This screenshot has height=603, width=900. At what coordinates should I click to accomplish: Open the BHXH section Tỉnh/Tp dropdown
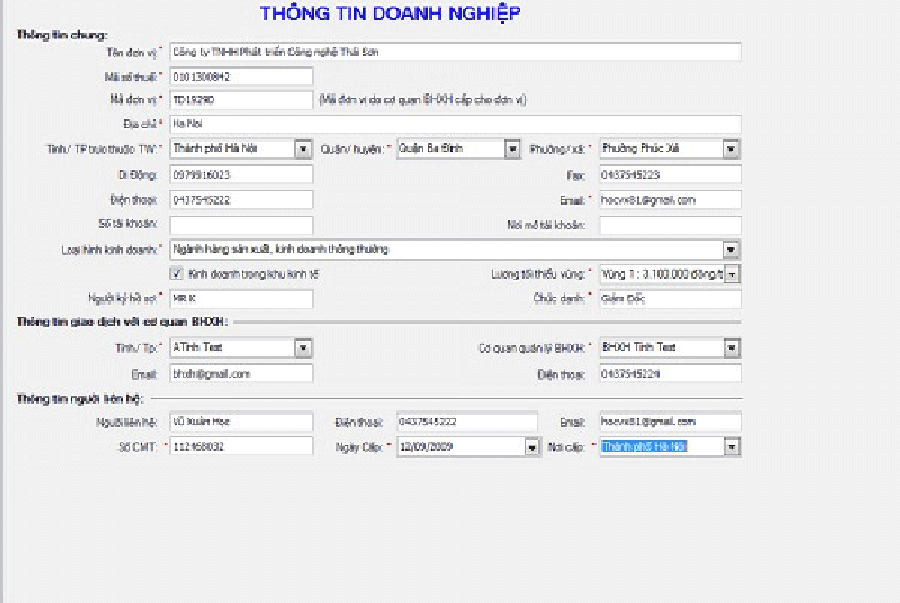click(x=303, y=348)
